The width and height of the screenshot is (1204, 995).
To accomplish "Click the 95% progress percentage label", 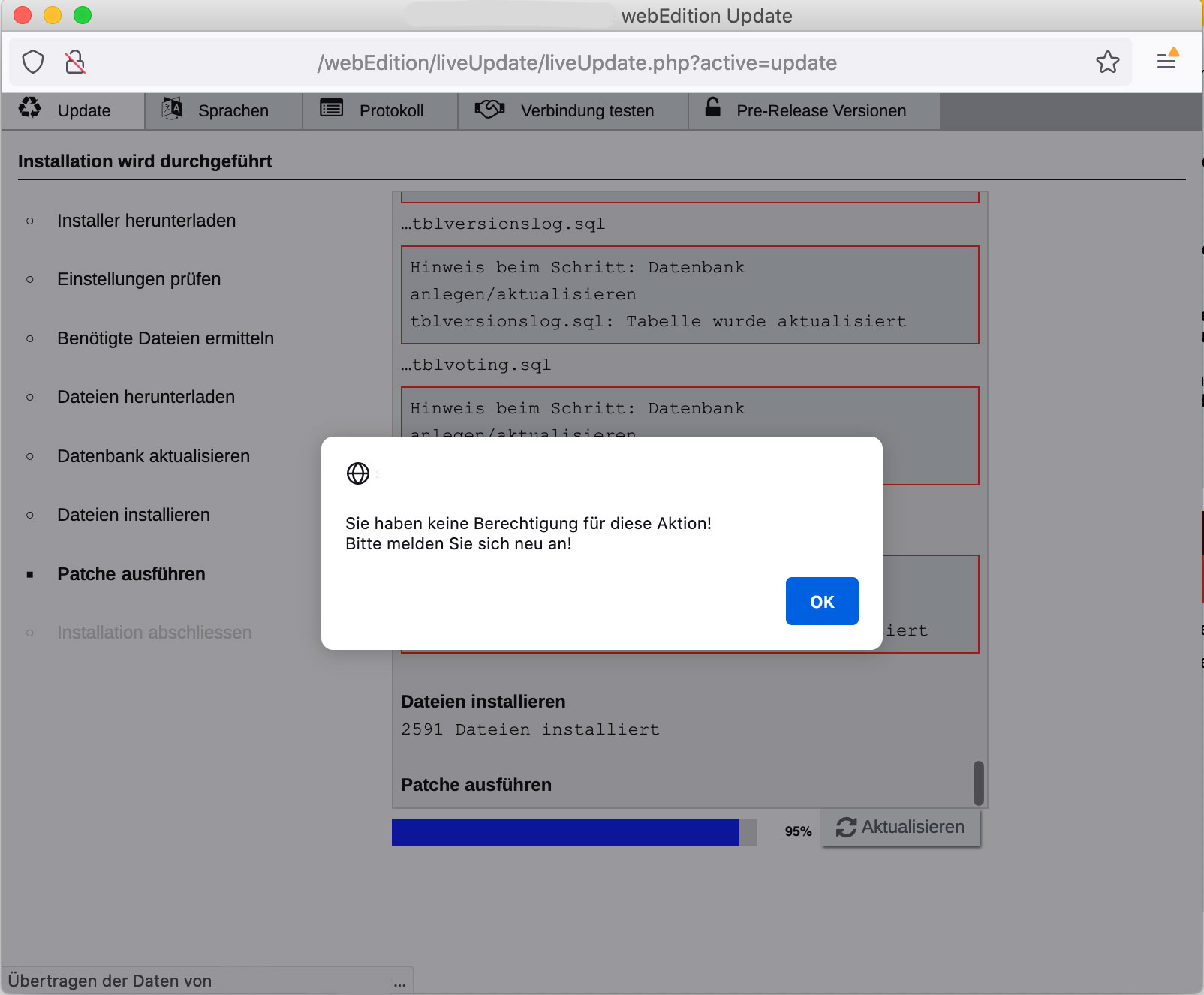I will click(x=798, y=831).
